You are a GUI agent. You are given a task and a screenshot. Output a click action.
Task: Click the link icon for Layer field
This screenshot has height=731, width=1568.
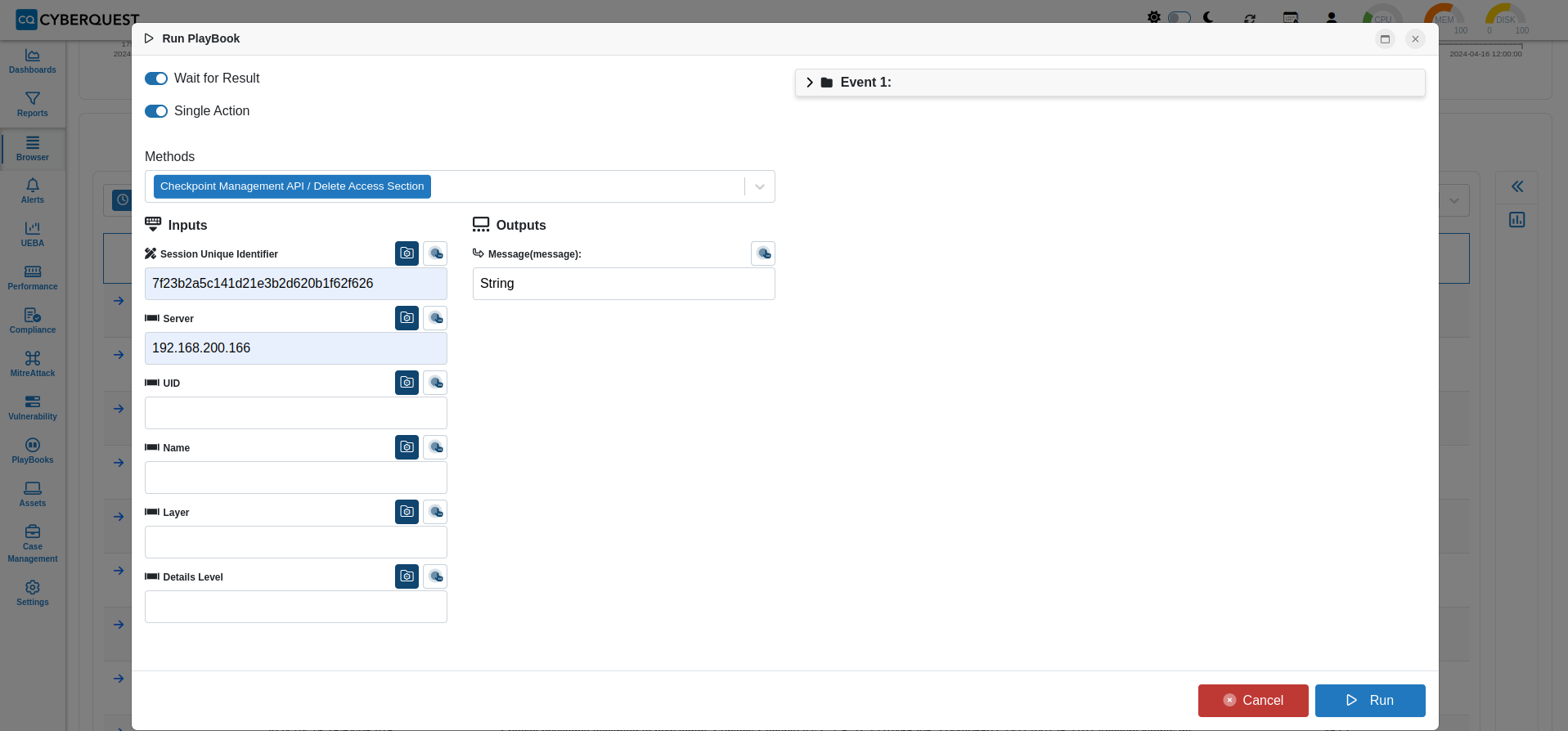click(435, 512)
